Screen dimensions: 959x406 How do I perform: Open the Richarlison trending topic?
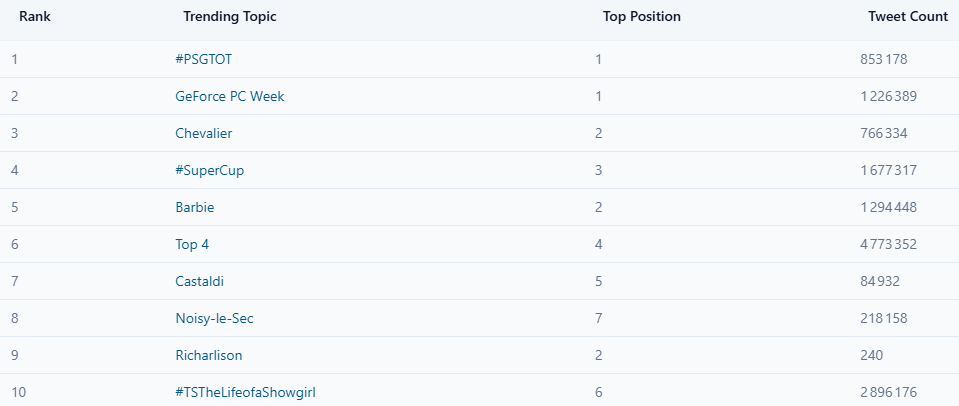coord(209,355)
